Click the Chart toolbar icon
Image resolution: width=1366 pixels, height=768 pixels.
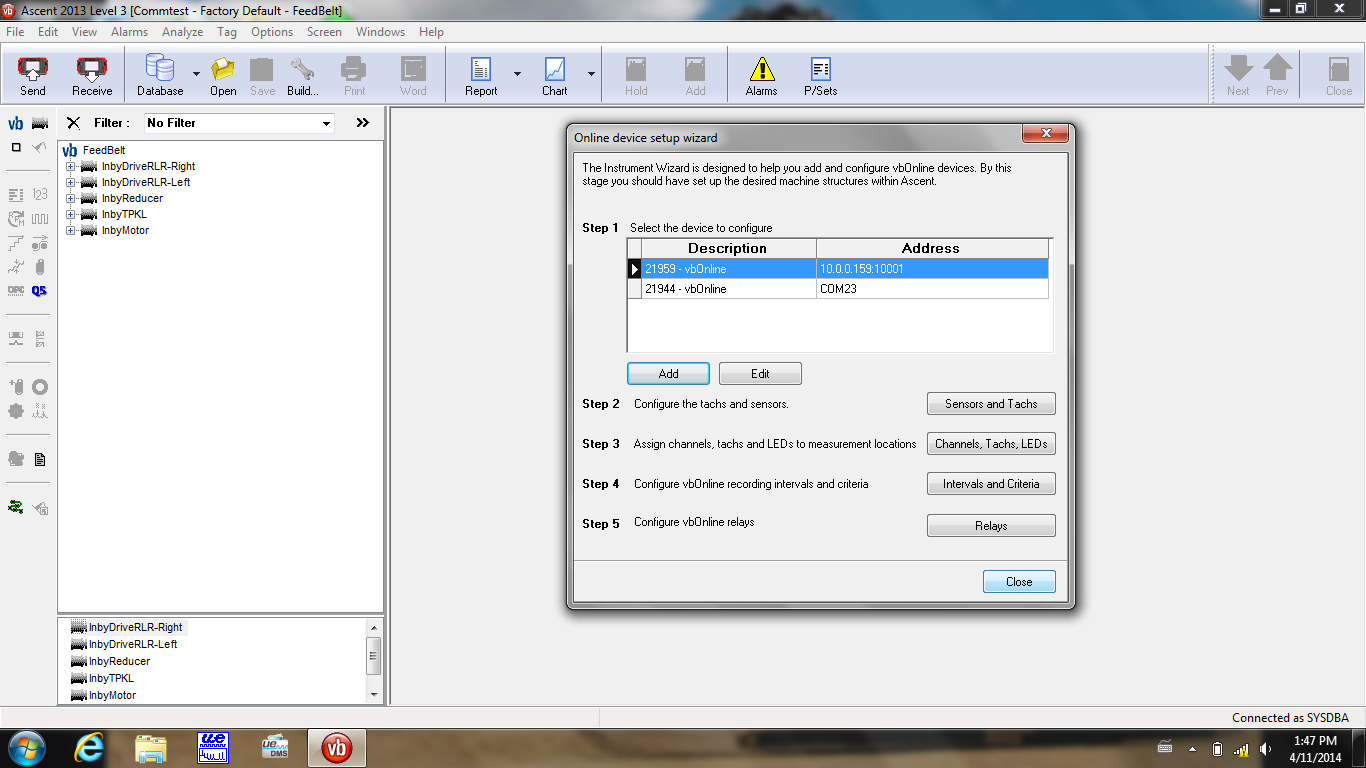555,76
